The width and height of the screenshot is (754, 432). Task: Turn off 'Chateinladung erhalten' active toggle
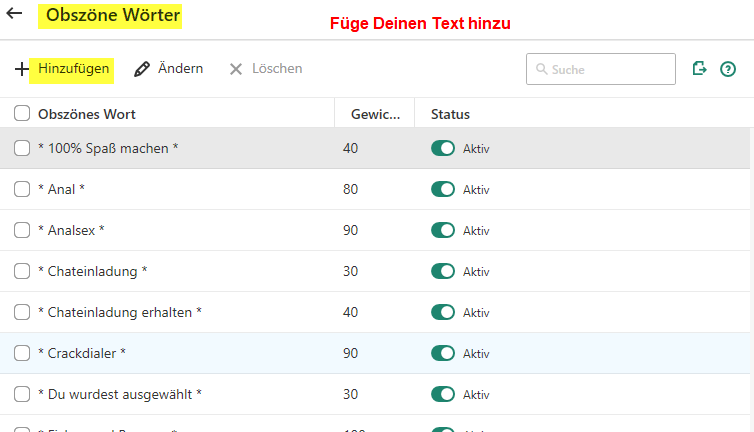(443, 312)
